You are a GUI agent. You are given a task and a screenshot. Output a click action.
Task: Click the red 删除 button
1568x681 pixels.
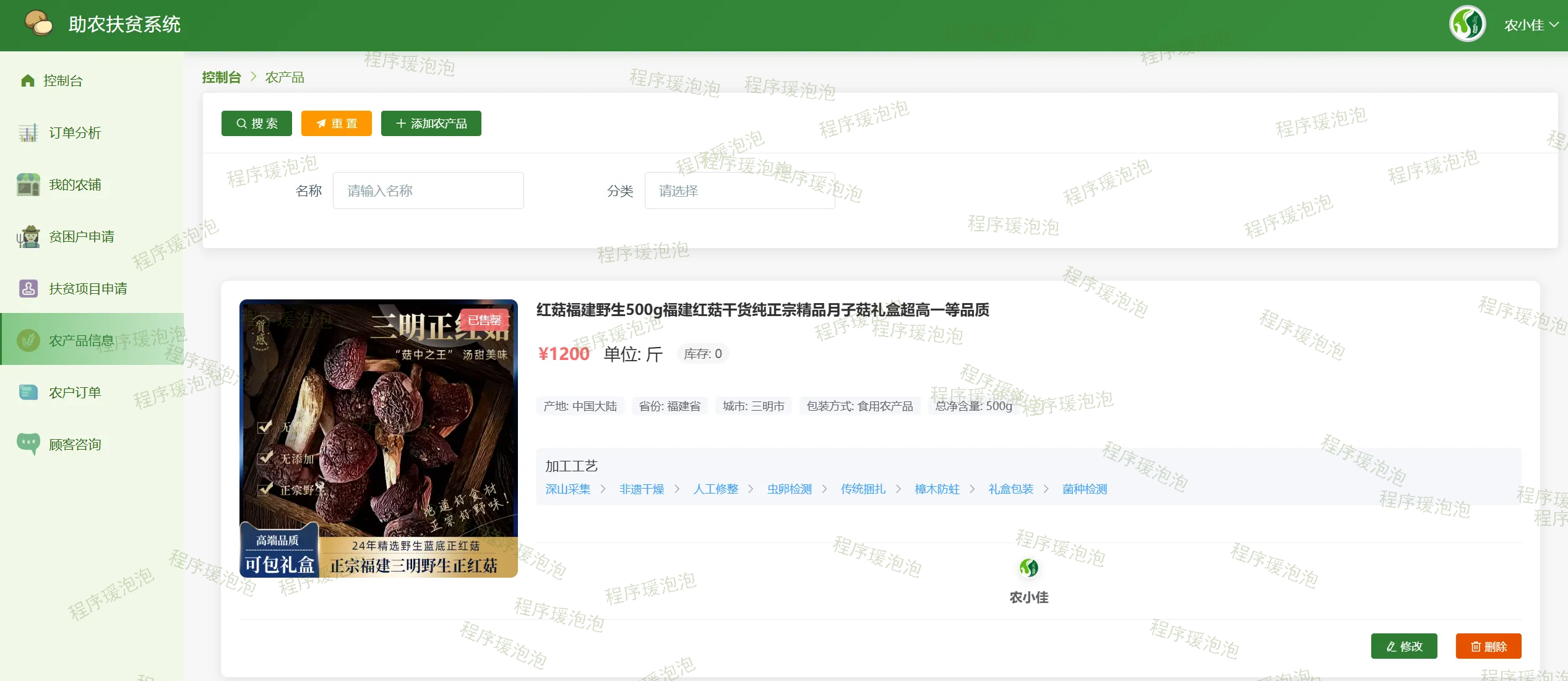click(x=1488, y=646)
